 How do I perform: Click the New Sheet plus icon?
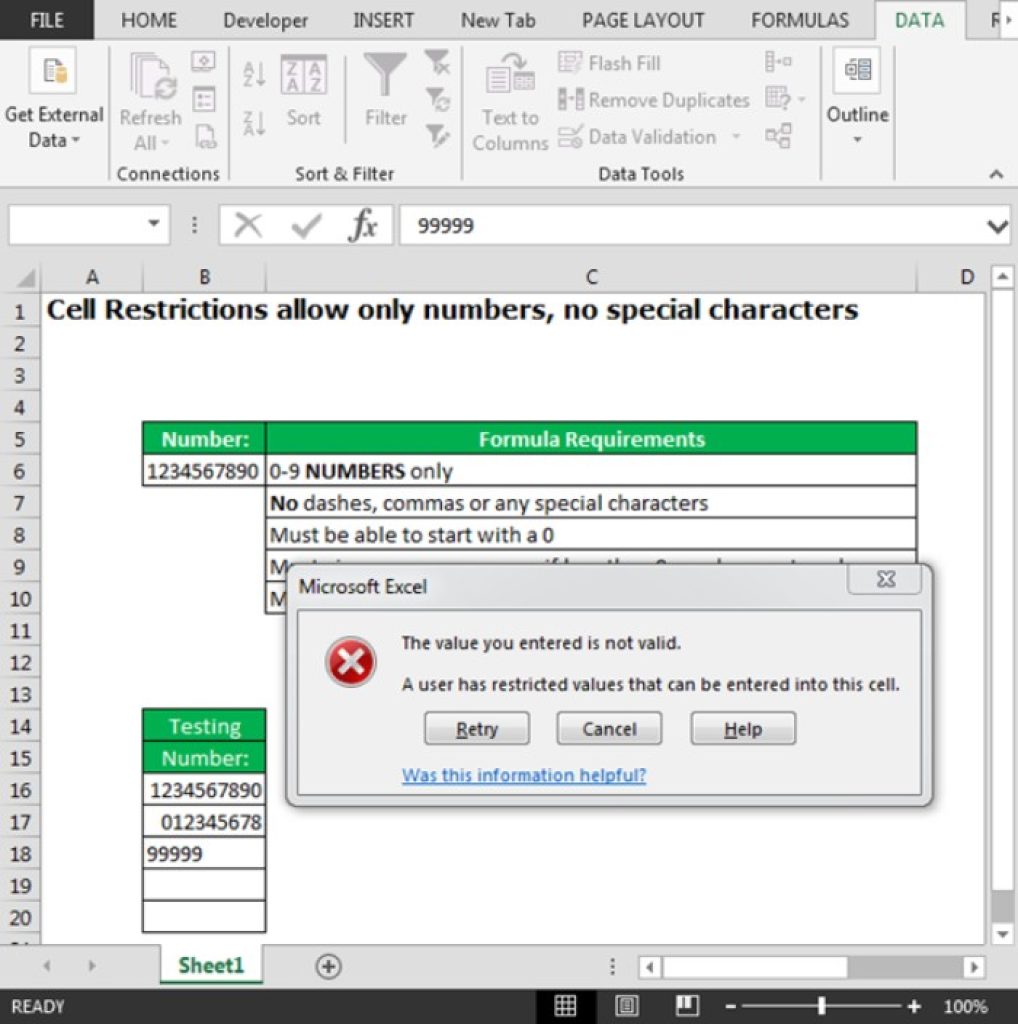pos(327,965)
